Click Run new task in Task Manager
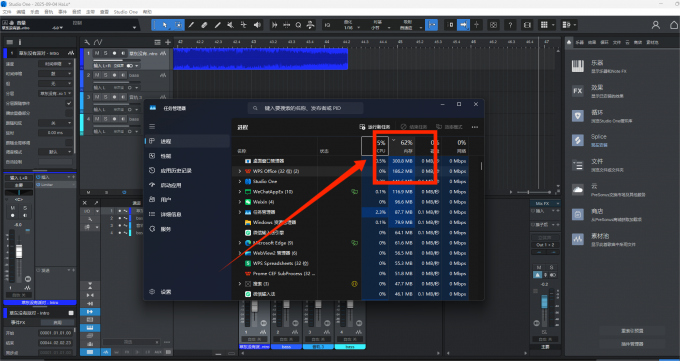 point(375,127)
